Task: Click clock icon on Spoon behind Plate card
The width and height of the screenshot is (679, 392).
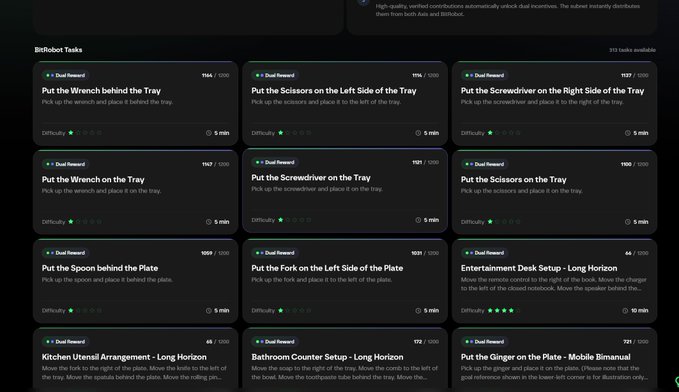Action: tap(209, 311)
